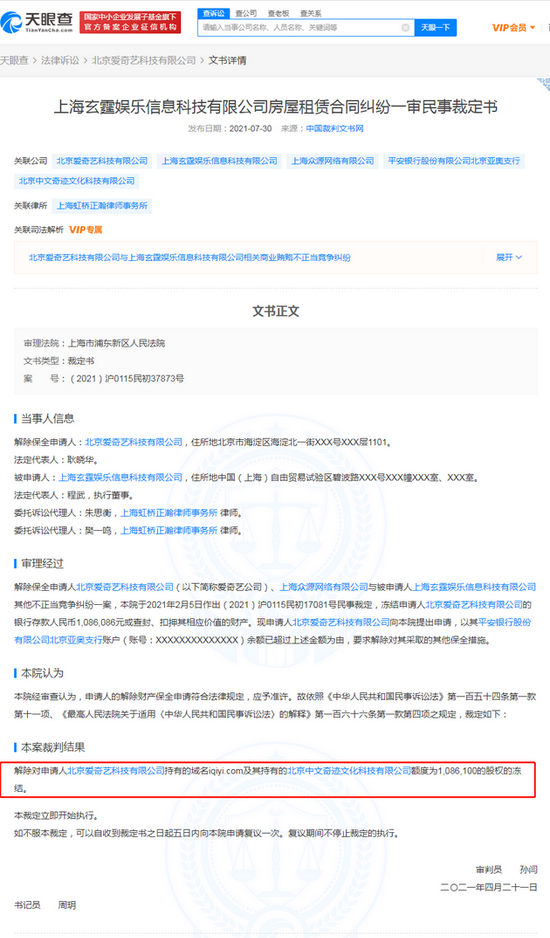Open 朱思衡's law firm link
Screen dimensions: 550x938
click(x=169, y=513)
